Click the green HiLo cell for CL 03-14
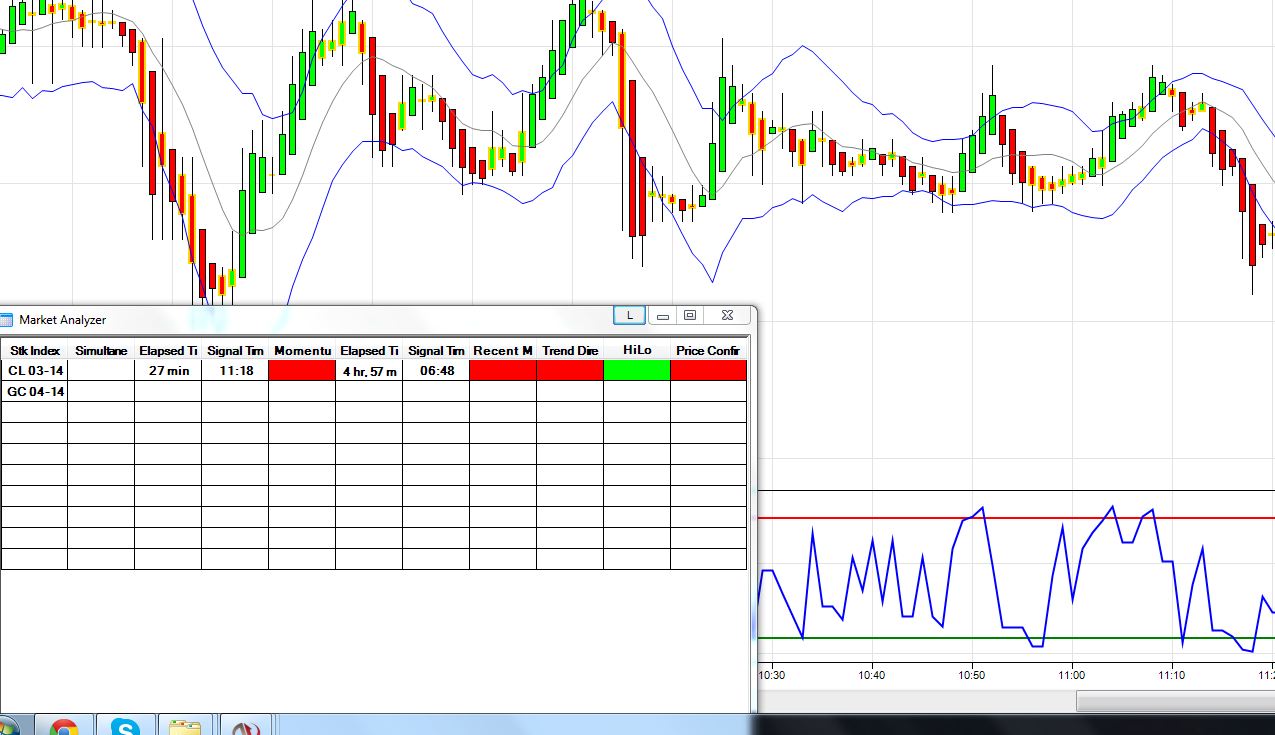The height and width of the screenshot is (735, 1275). pyautogui.click(x=637, y=371)
